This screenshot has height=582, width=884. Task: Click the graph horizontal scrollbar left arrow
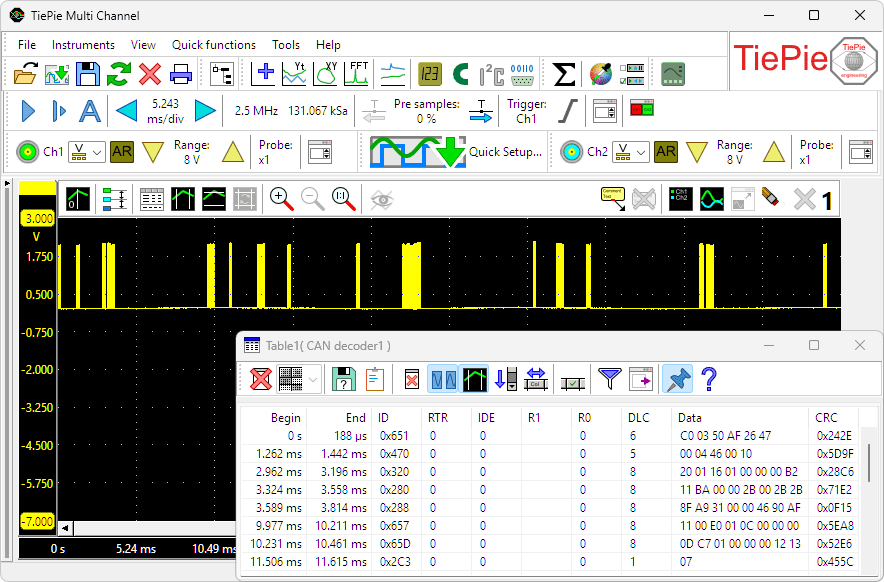(65, 528)
